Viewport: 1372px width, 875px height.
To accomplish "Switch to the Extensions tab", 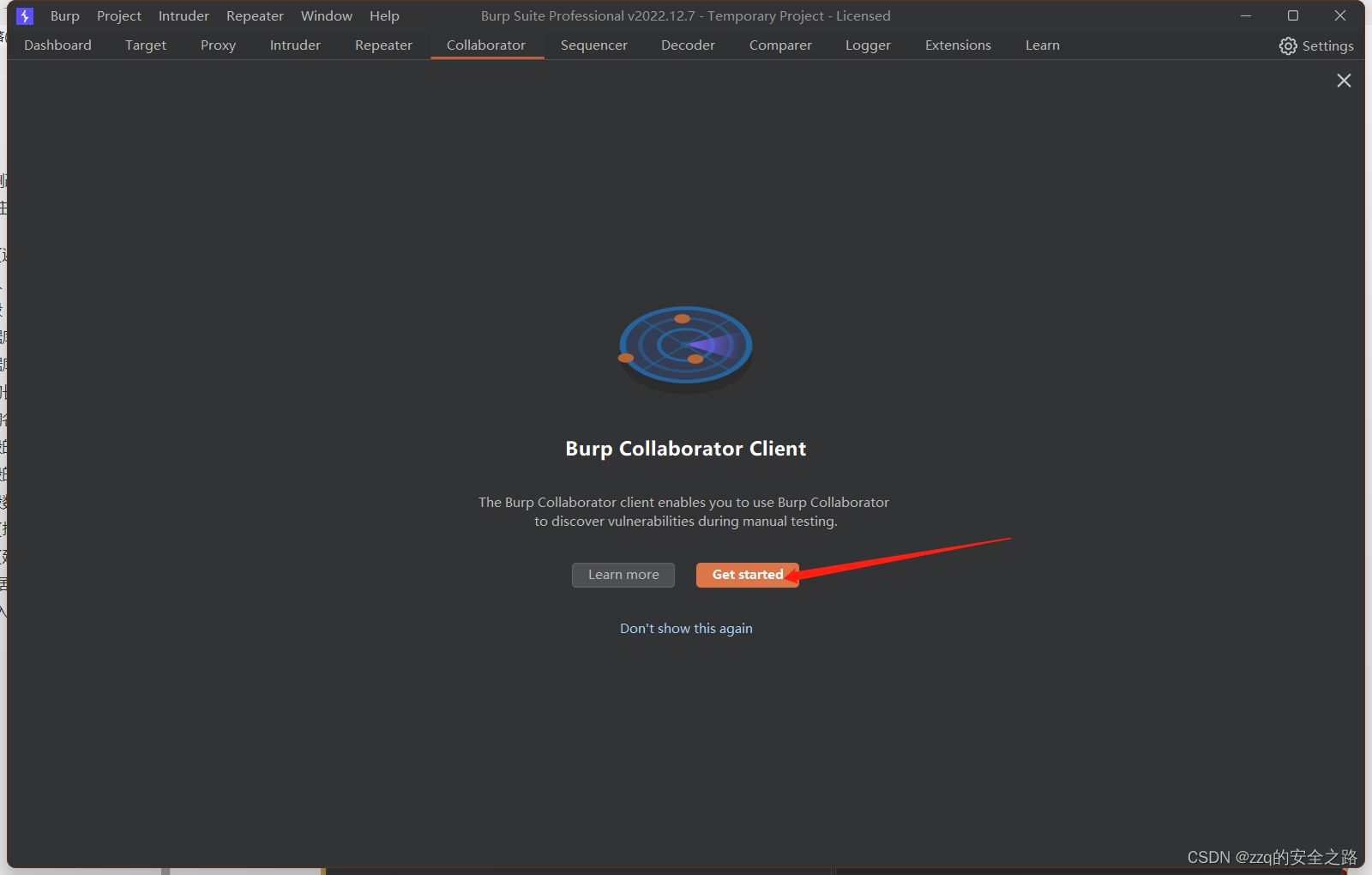I will point(958,45).
